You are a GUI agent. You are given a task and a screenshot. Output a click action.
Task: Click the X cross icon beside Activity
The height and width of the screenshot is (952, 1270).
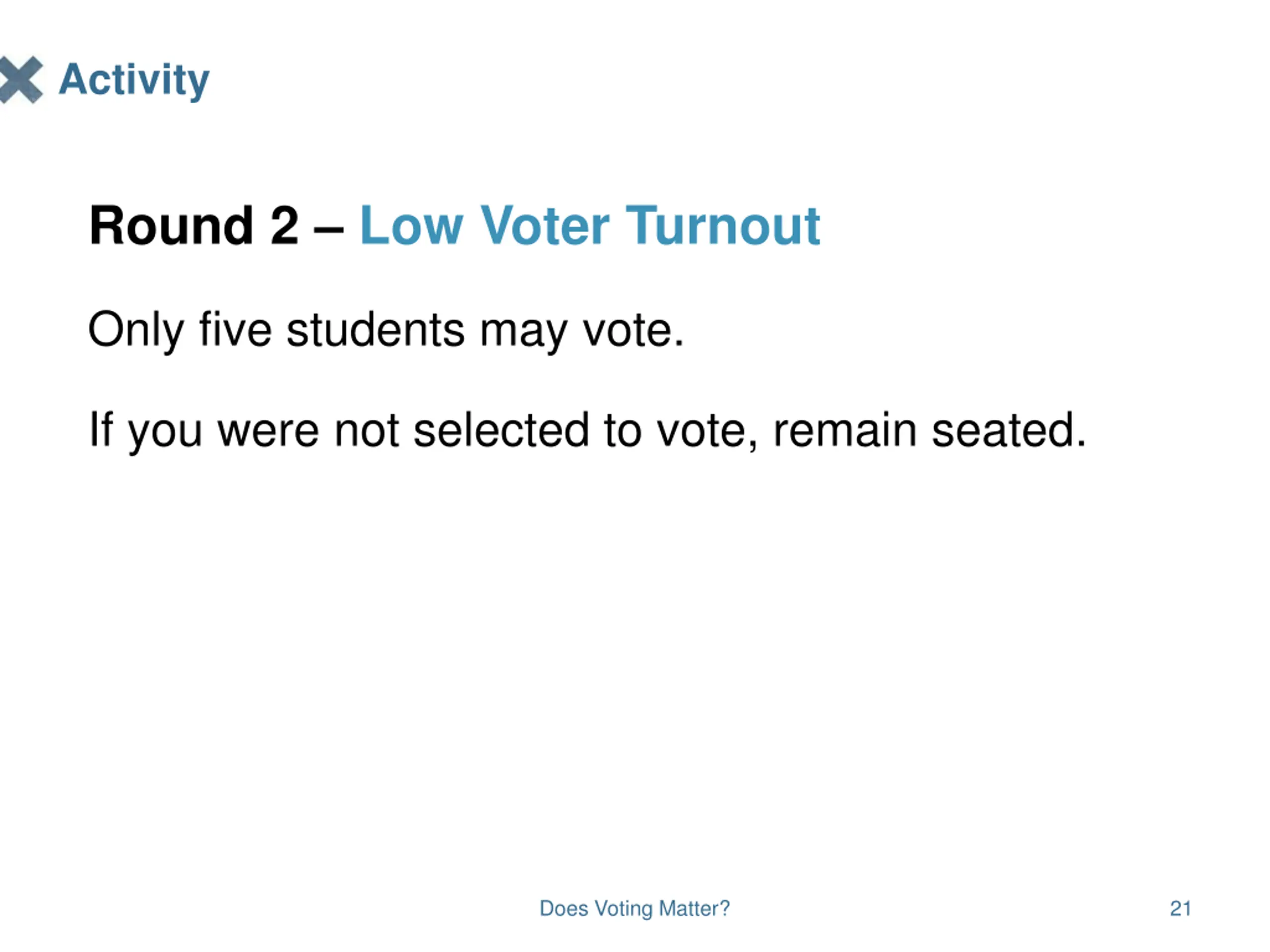tap(21, 80)
